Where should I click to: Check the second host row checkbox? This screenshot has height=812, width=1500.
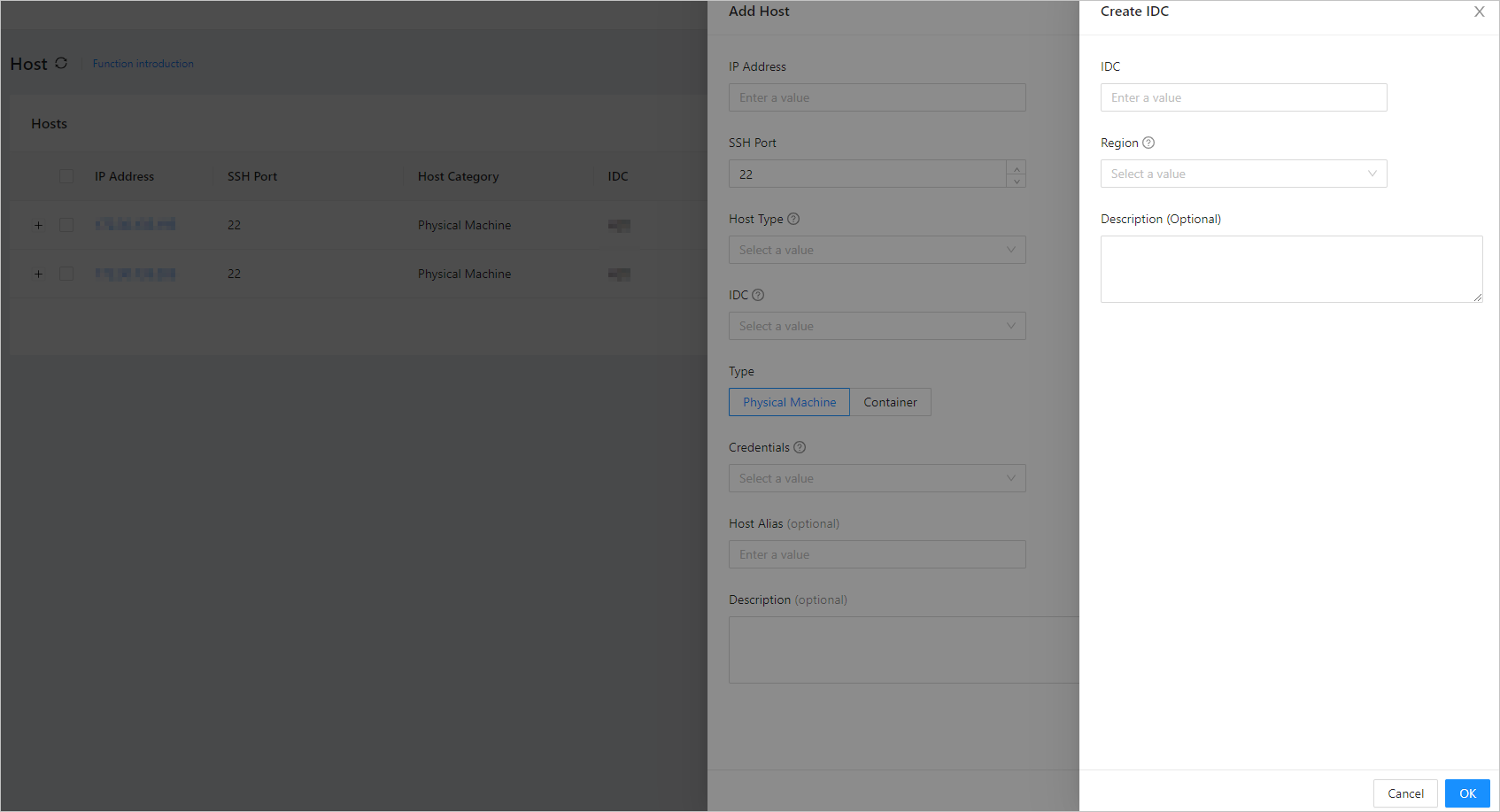click(66, 274)
